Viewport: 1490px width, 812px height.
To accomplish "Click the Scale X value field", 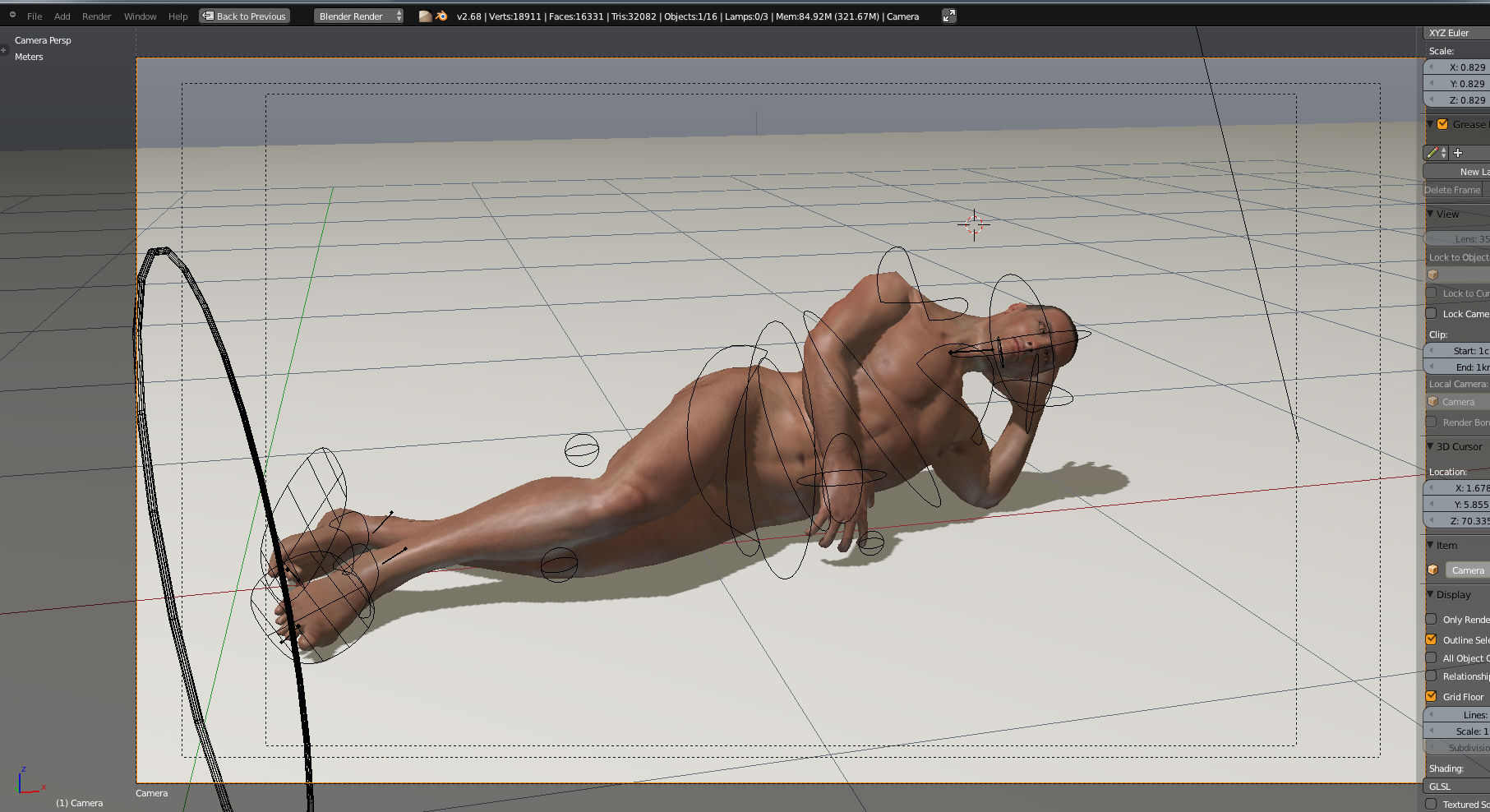I will (1461, 67).
